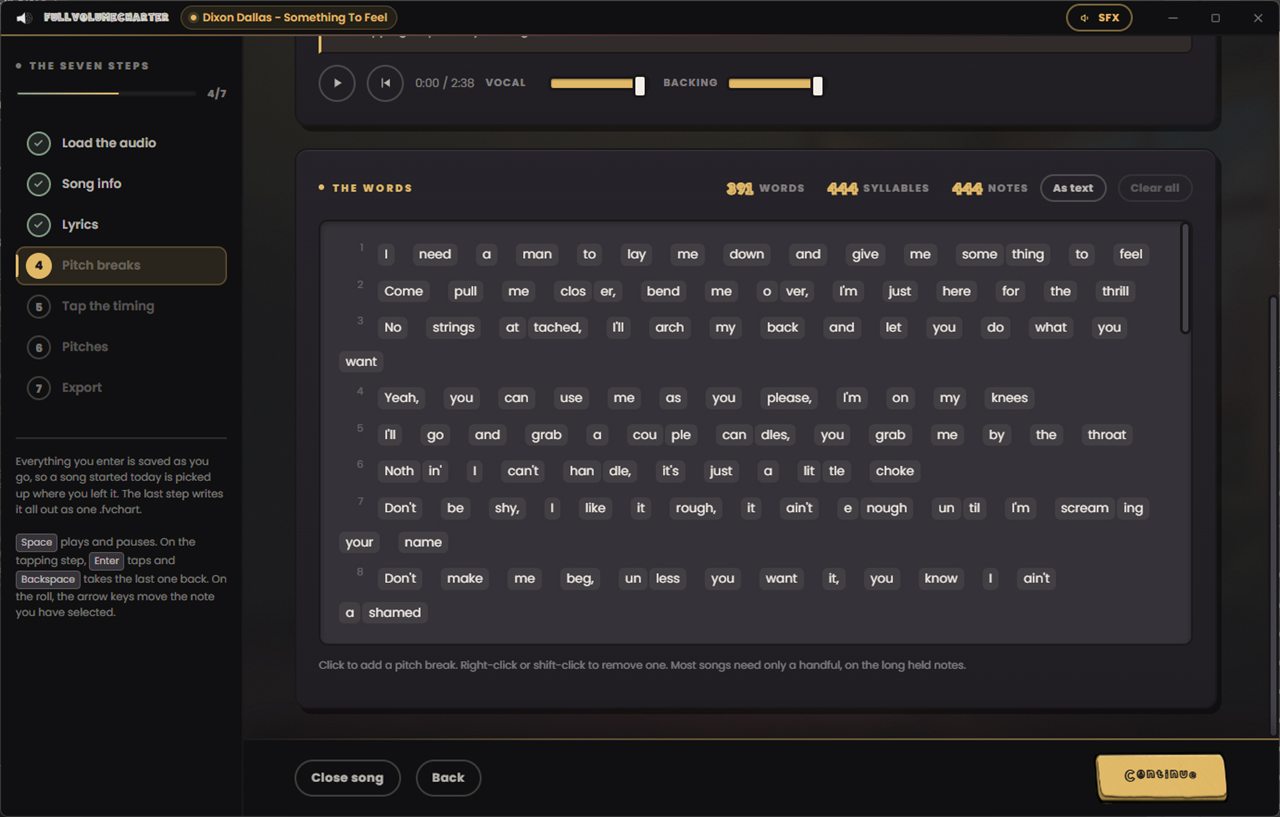Click the syllable 'scream' in line 7

click(x=1084, y=508)
